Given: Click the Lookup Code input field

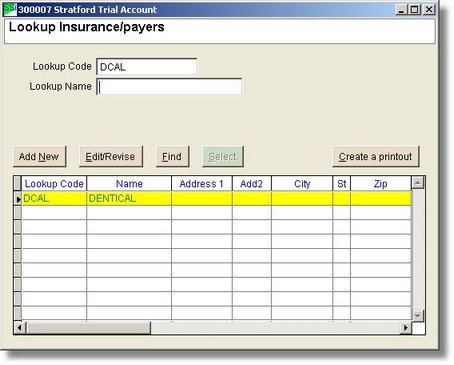Looking at the screenshot, I should [x=147, y=67].
